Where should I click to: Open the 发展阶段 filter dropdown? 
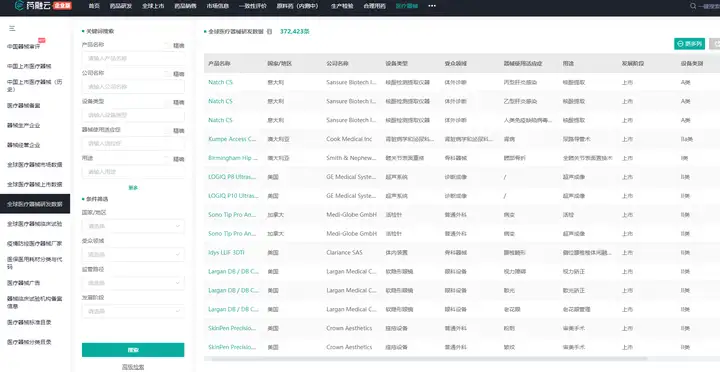point(133,311)
